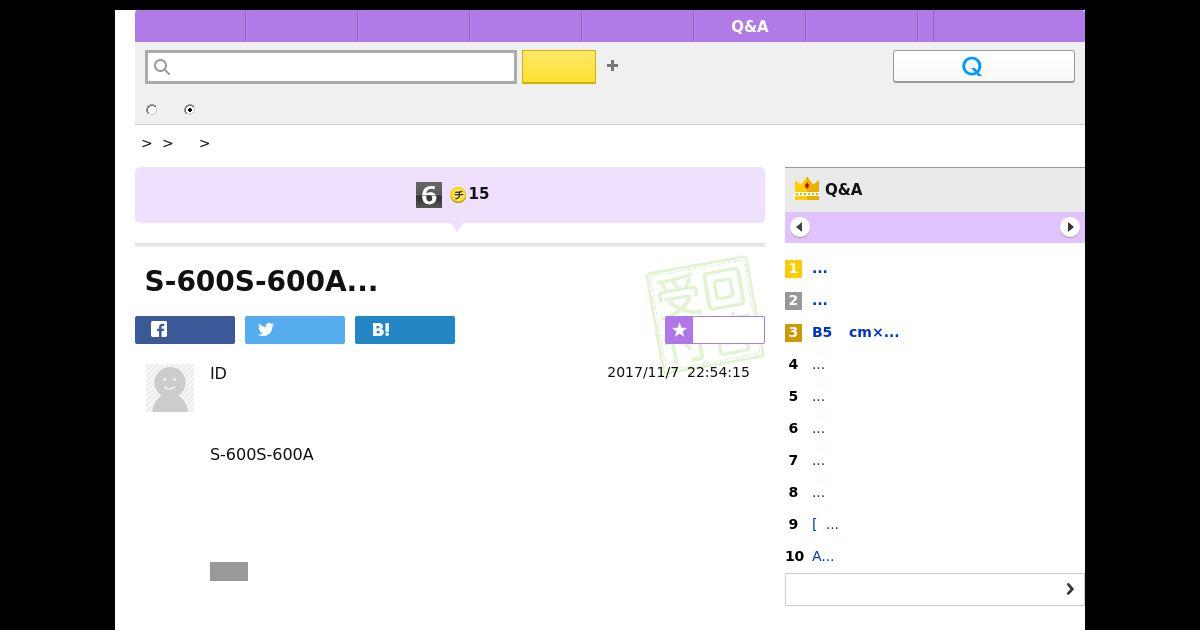Focus the search input field
1200x630 pixels.
331,67
